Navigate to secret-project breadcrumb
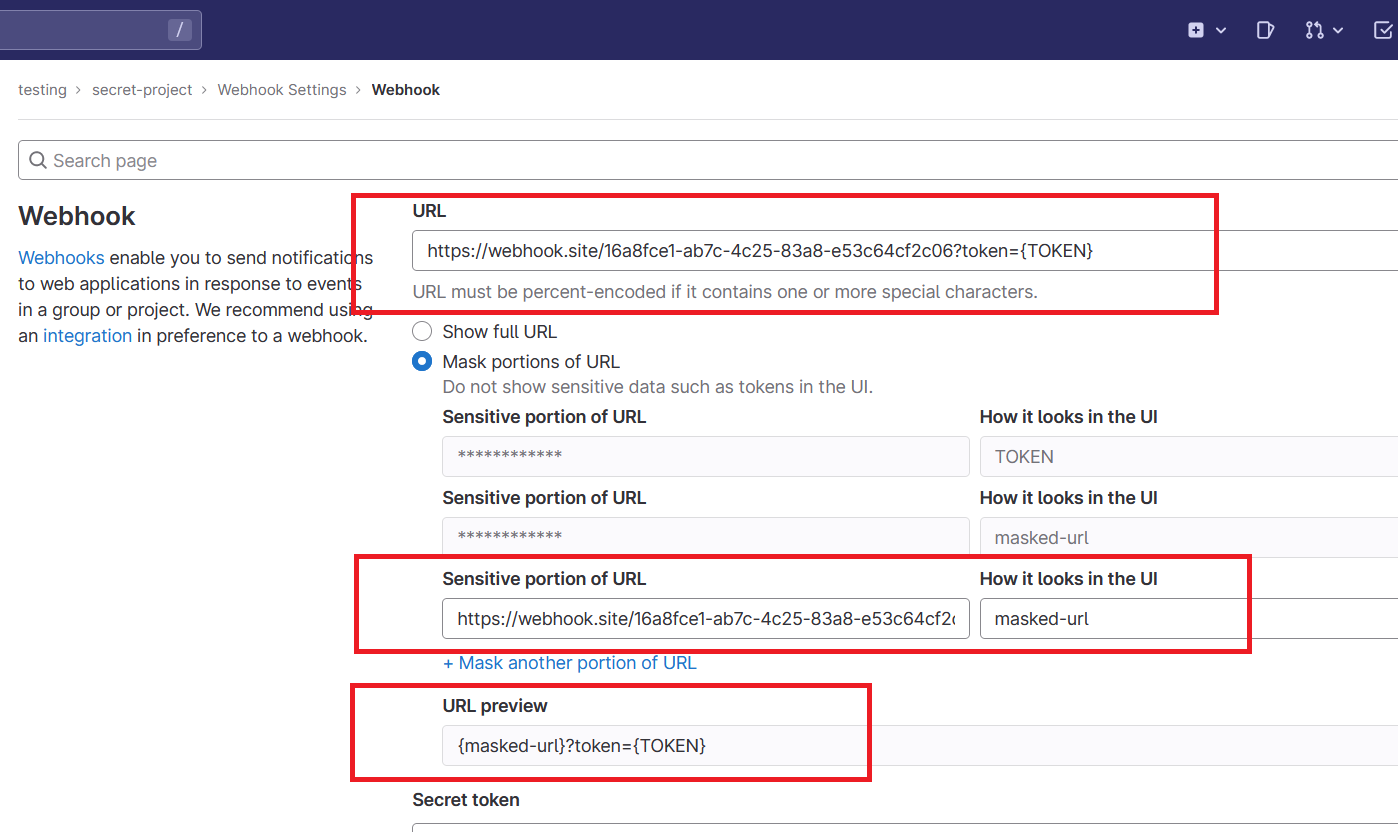The width and height of the screenshot is (1398, 832). point(142,90)
